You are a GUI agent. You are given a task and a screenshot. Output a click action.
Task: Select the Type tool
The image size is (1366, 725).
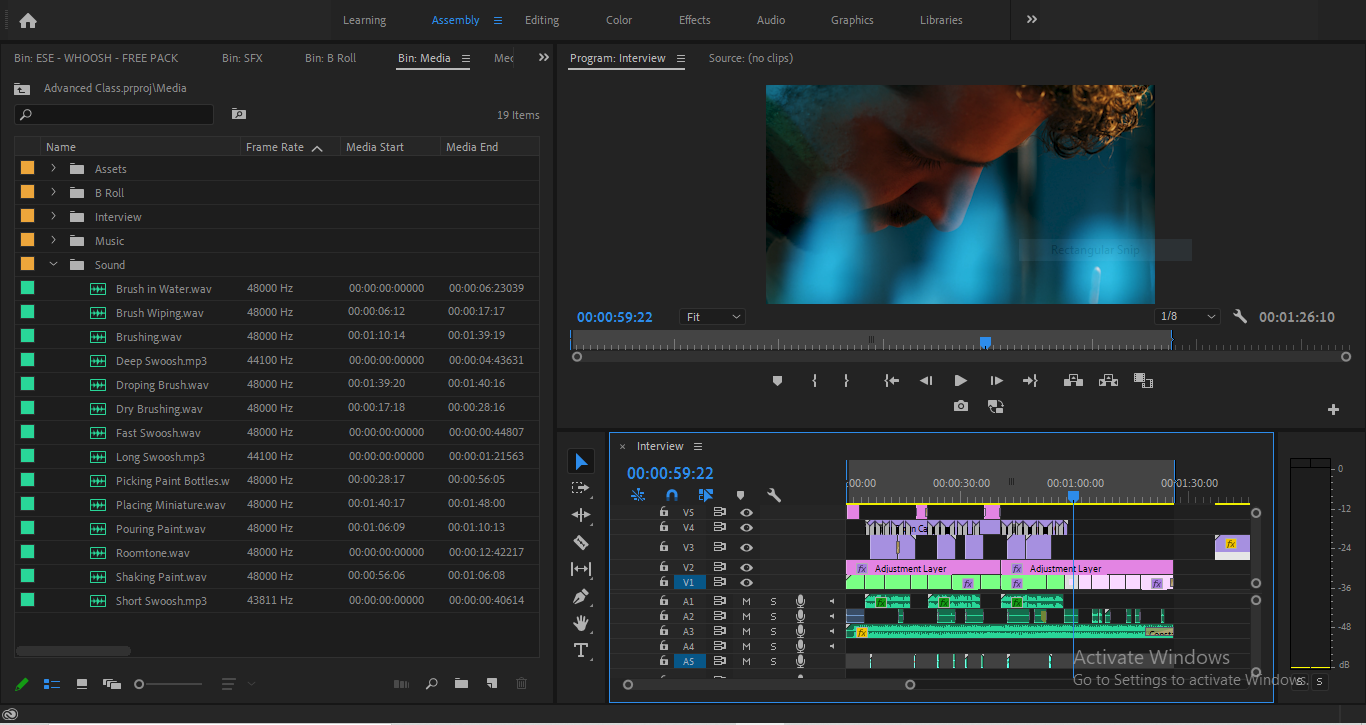tap(581, 650)
